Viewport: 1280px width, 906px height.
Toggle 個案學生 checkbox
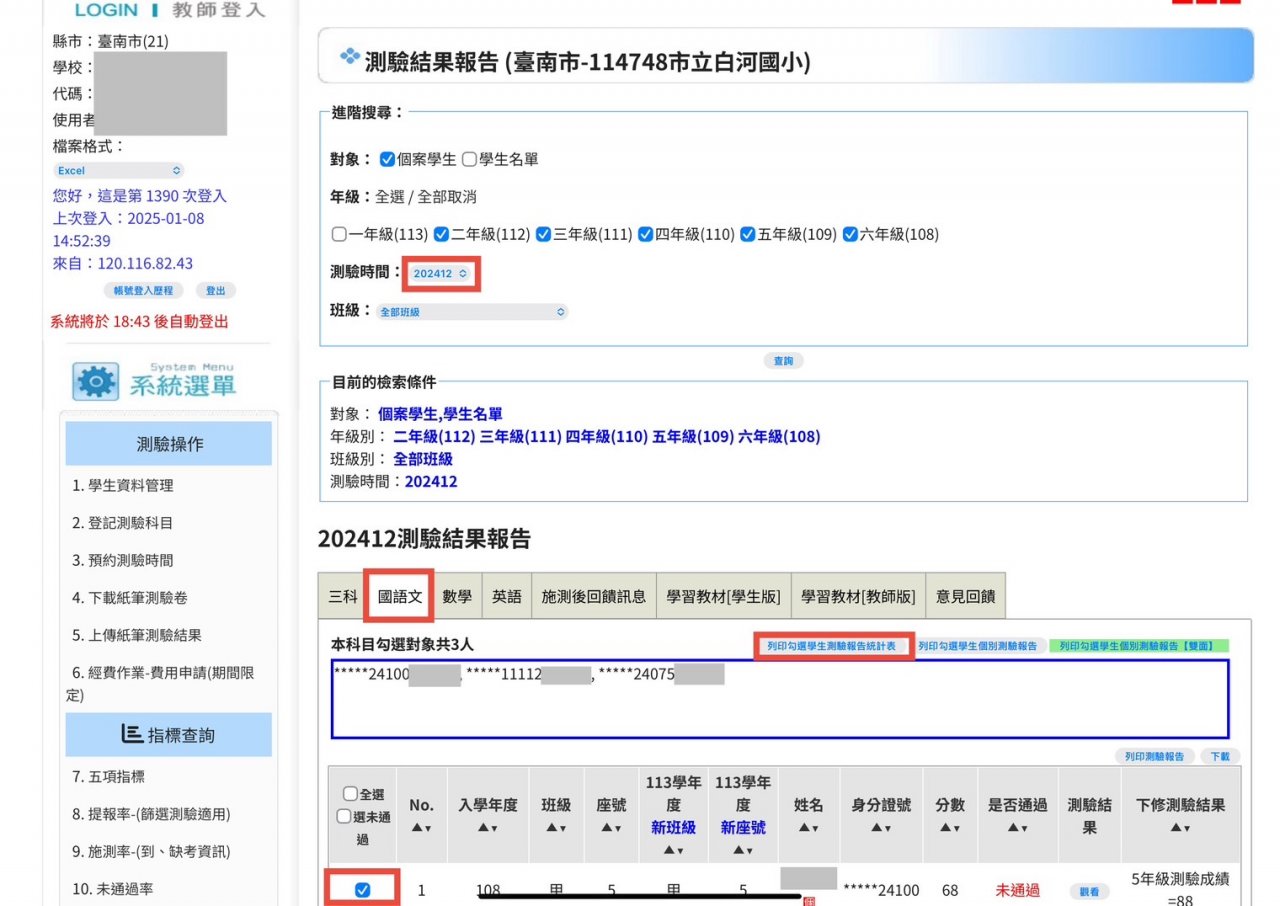click(x=388, y=159)
